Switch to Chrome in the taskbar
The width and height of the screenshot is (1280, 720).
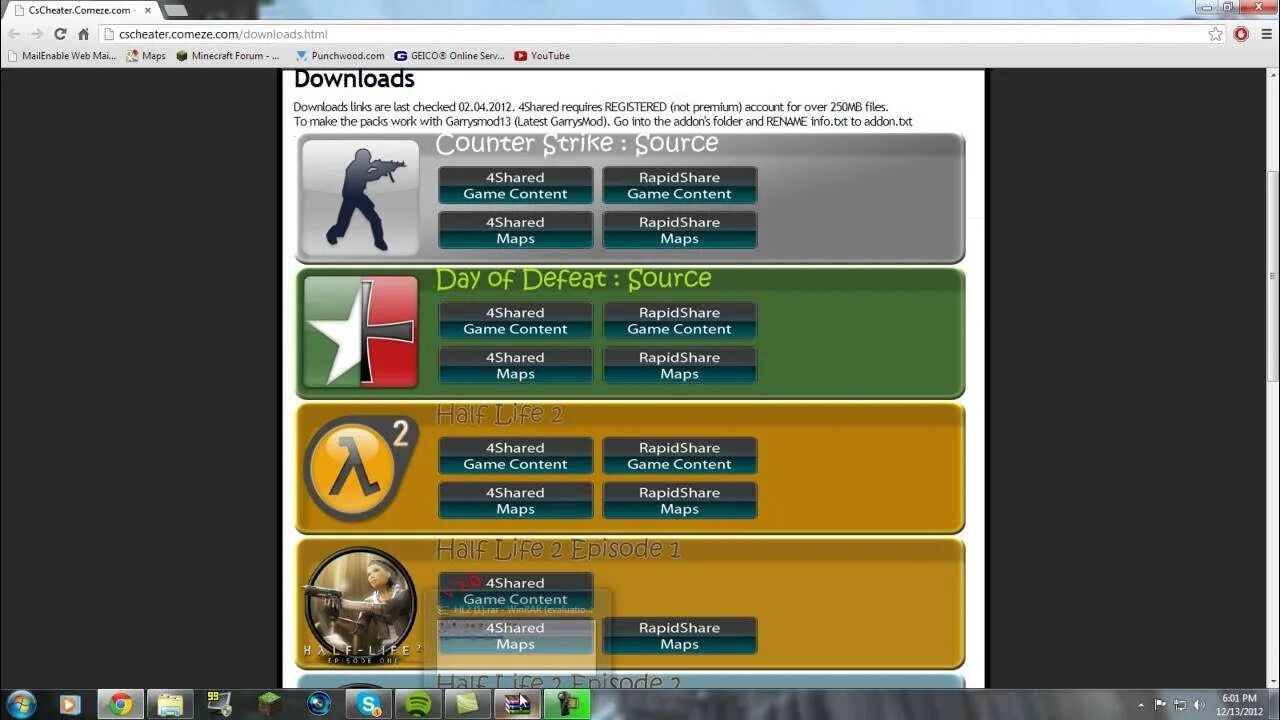120,704
